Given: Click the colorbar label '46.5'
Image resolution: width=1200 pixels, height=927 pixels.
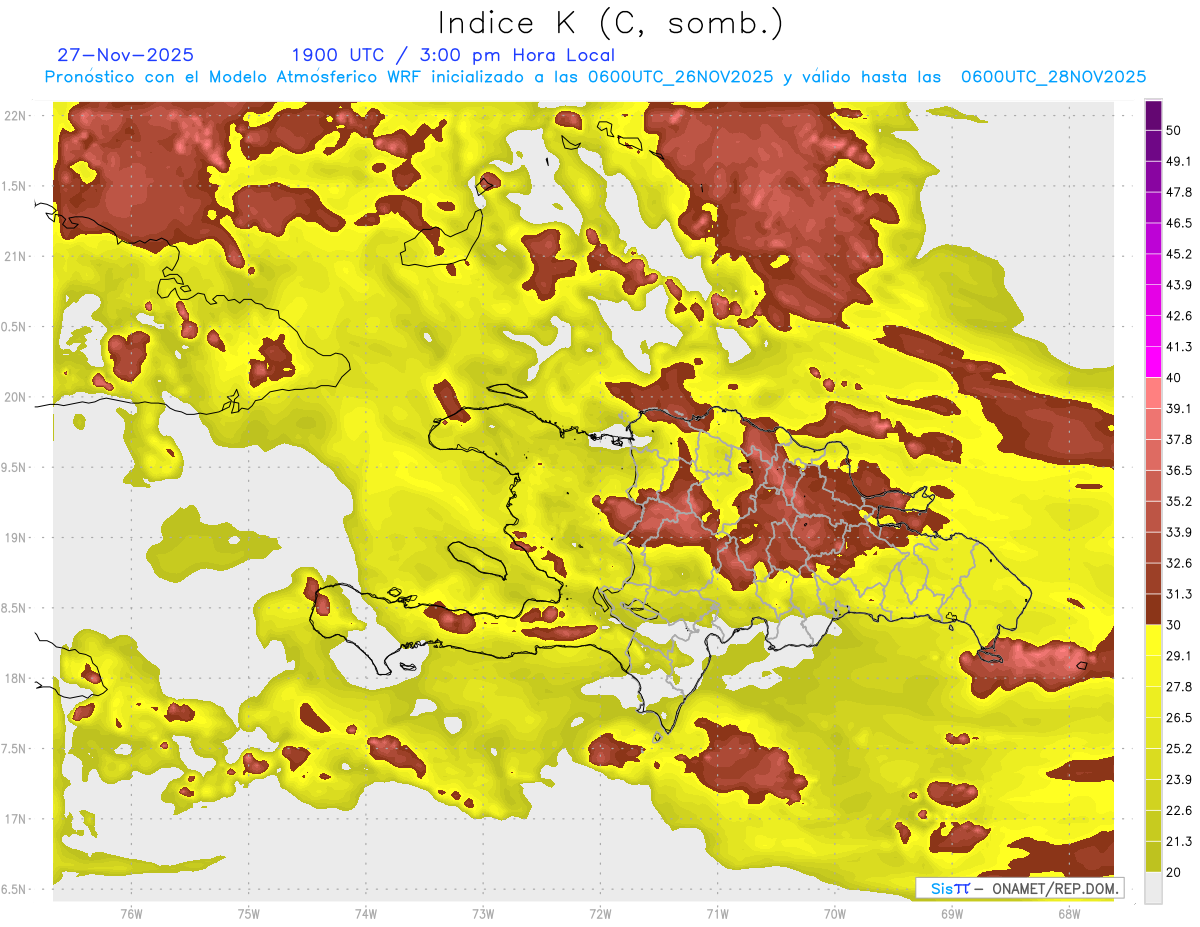Looking at the screenshot, I should (1179, 224).
